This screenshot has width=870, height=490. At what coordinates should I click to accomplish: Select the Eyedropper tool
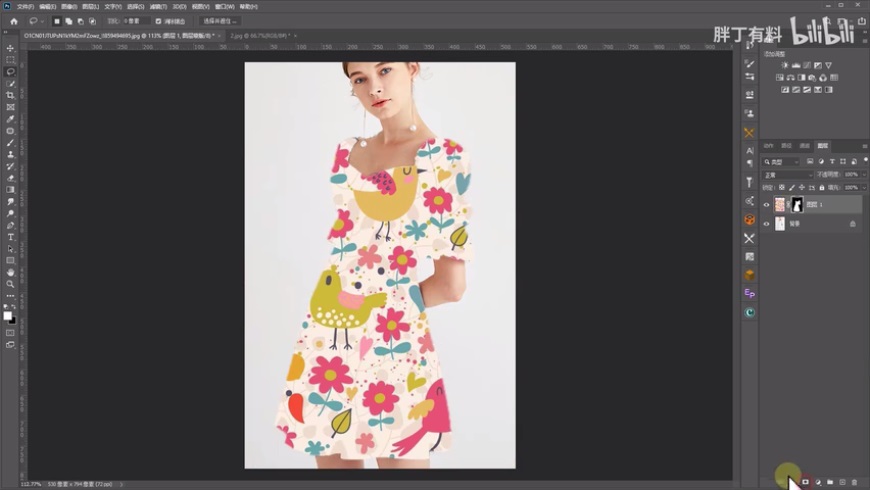tap(10, 119)
